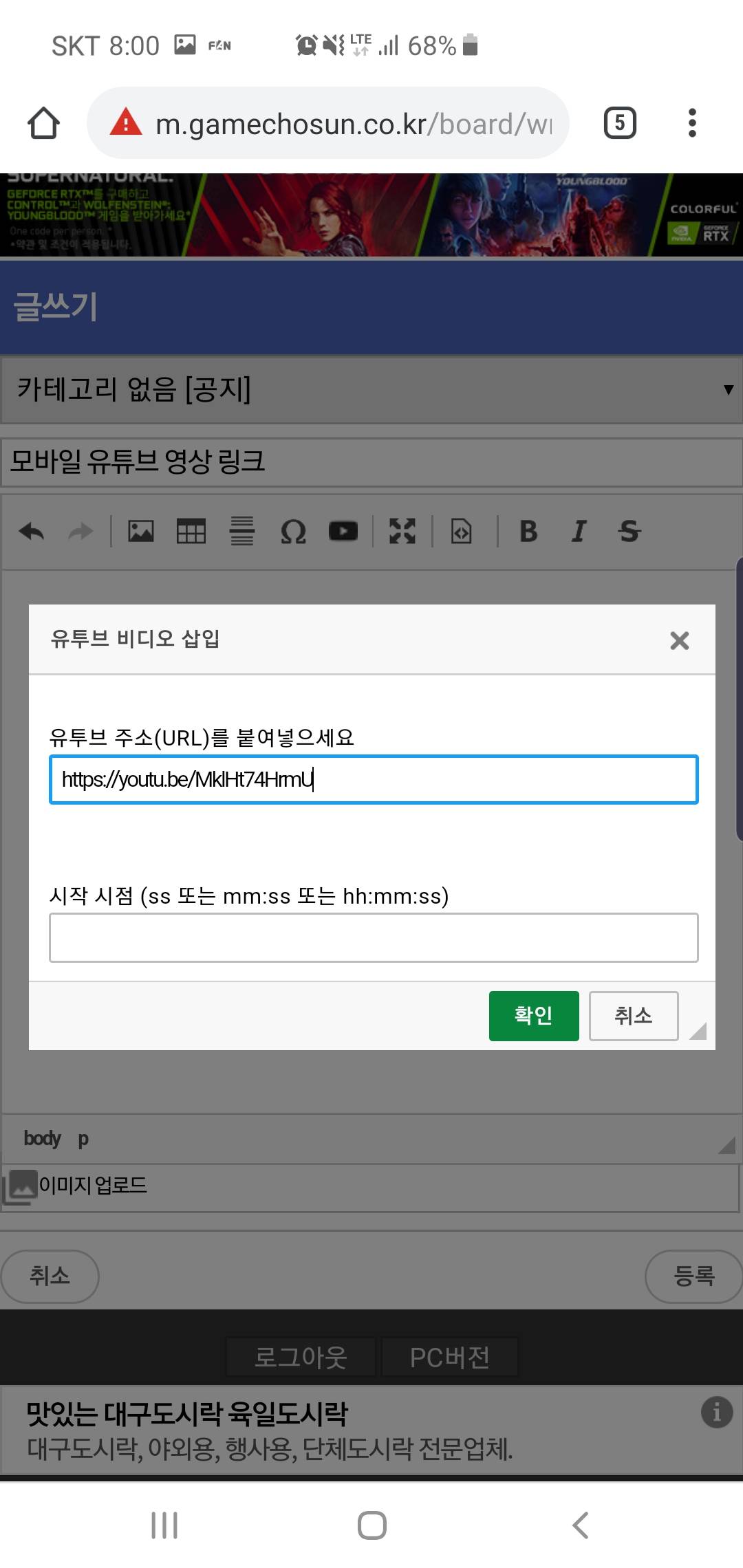Open the browser tab switcher showing 5
The height and width of the screenshot is (1568, 743).
tap(620, 124)
